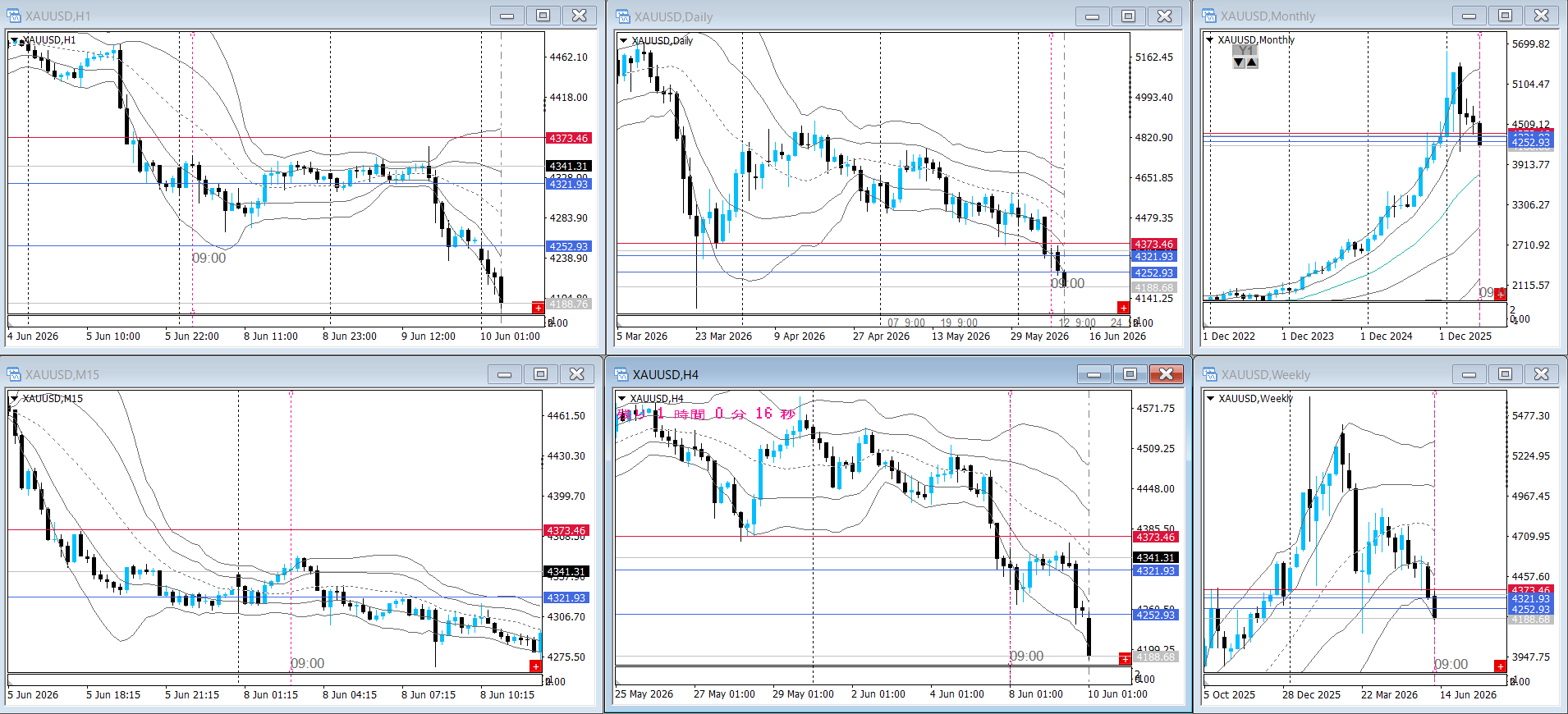The image size is (1568, 714).
Task: Click red plus icon on H4 chart
Action: pos(1125,659)
